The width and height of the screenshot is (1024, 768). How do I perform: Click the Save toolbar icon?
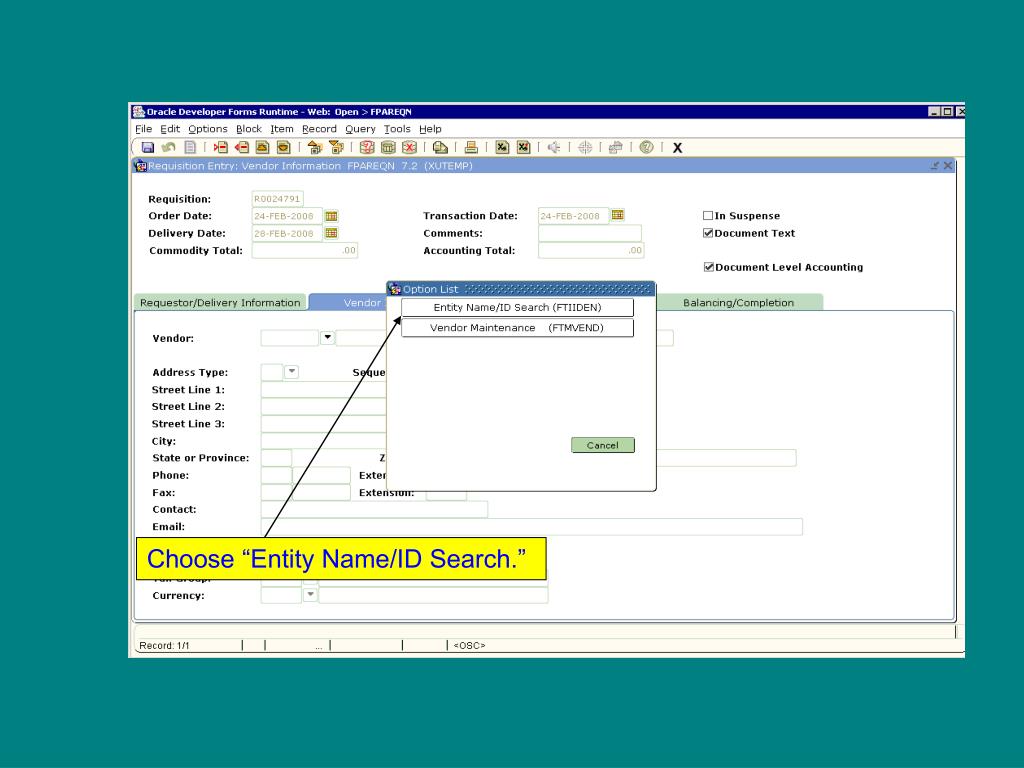[x=148, y=148]
